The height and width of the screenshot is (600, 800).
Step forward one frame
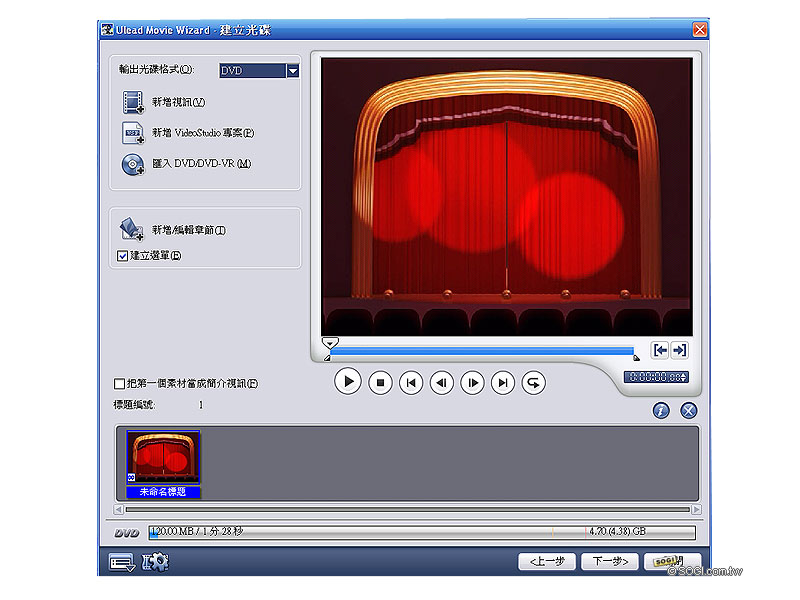pos(472,383)
